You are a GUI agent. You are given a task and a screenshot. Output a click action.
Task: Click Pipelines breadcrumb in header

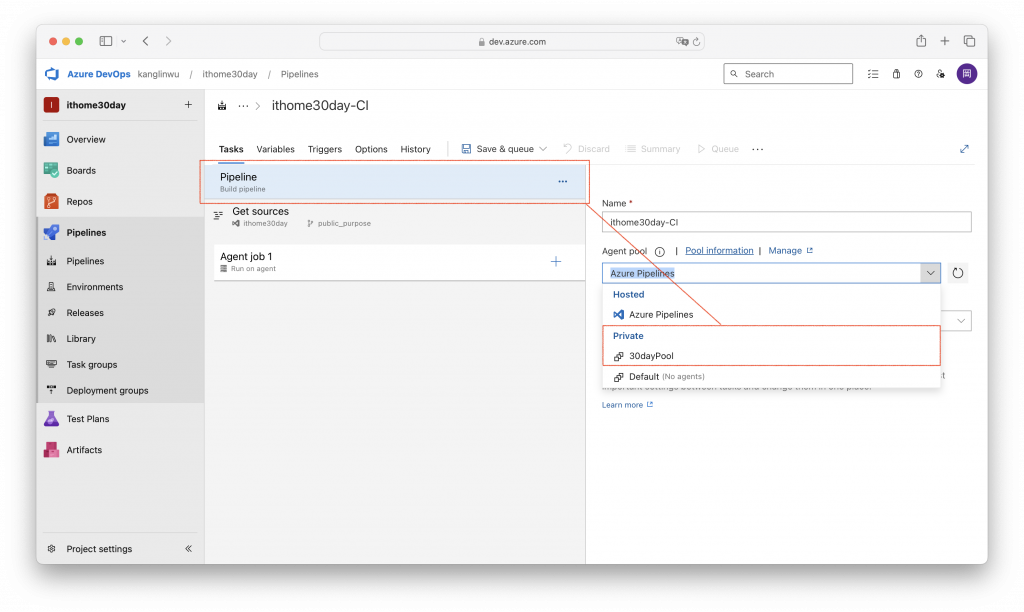(300, 74)
